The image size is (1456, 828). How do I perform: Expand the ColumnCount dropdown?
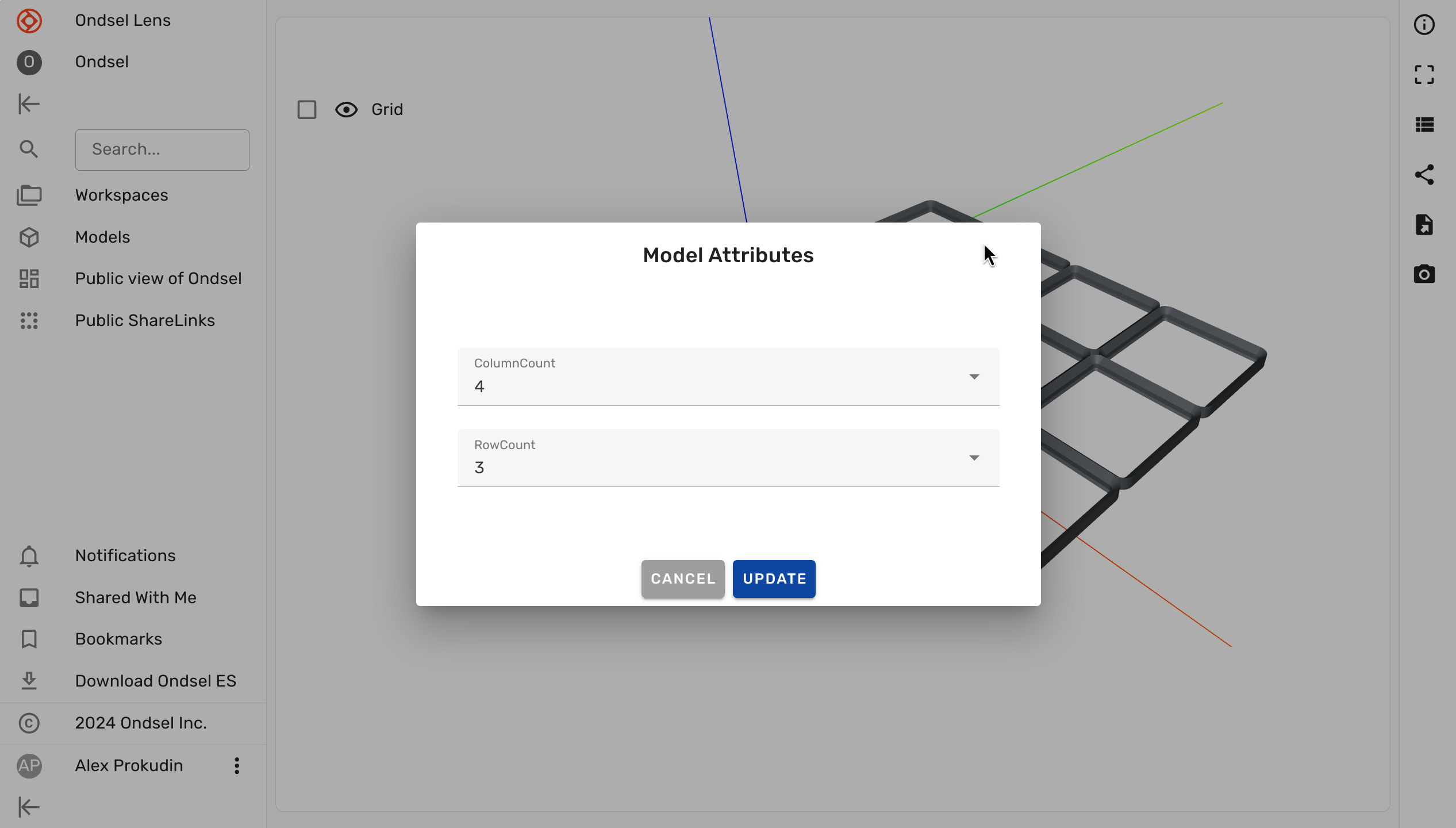pos(974,377)
